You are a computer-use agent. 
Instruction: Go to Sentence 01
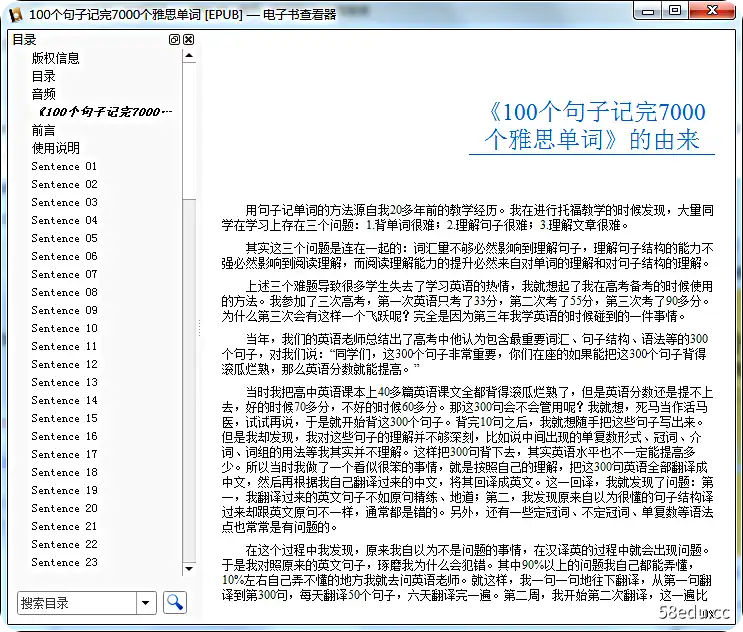click(x=64, y=166)
